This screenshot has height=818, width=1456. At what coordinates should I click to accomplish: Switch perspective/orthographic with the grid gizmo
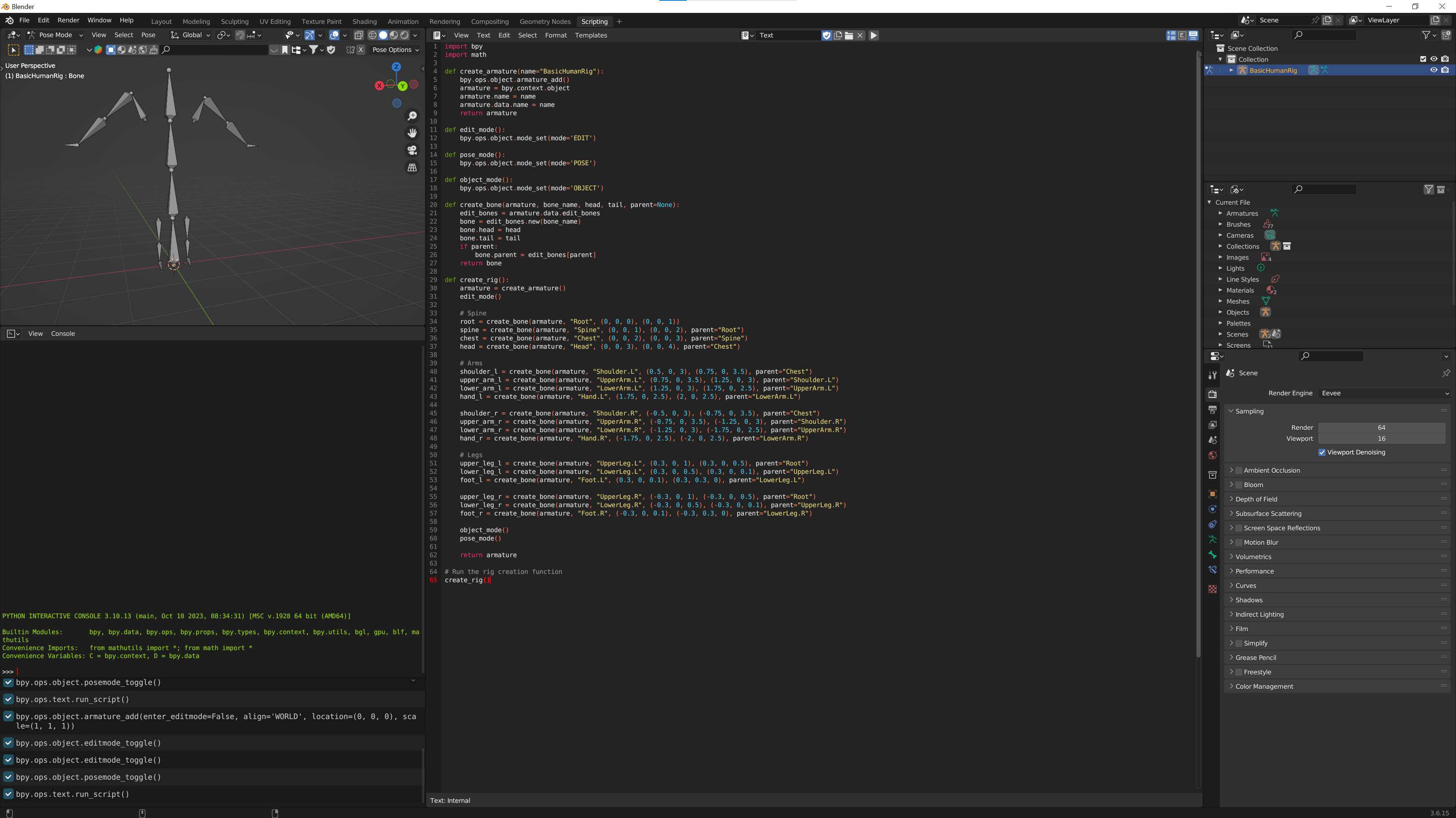pyautogui.click(x=412, y=168)
